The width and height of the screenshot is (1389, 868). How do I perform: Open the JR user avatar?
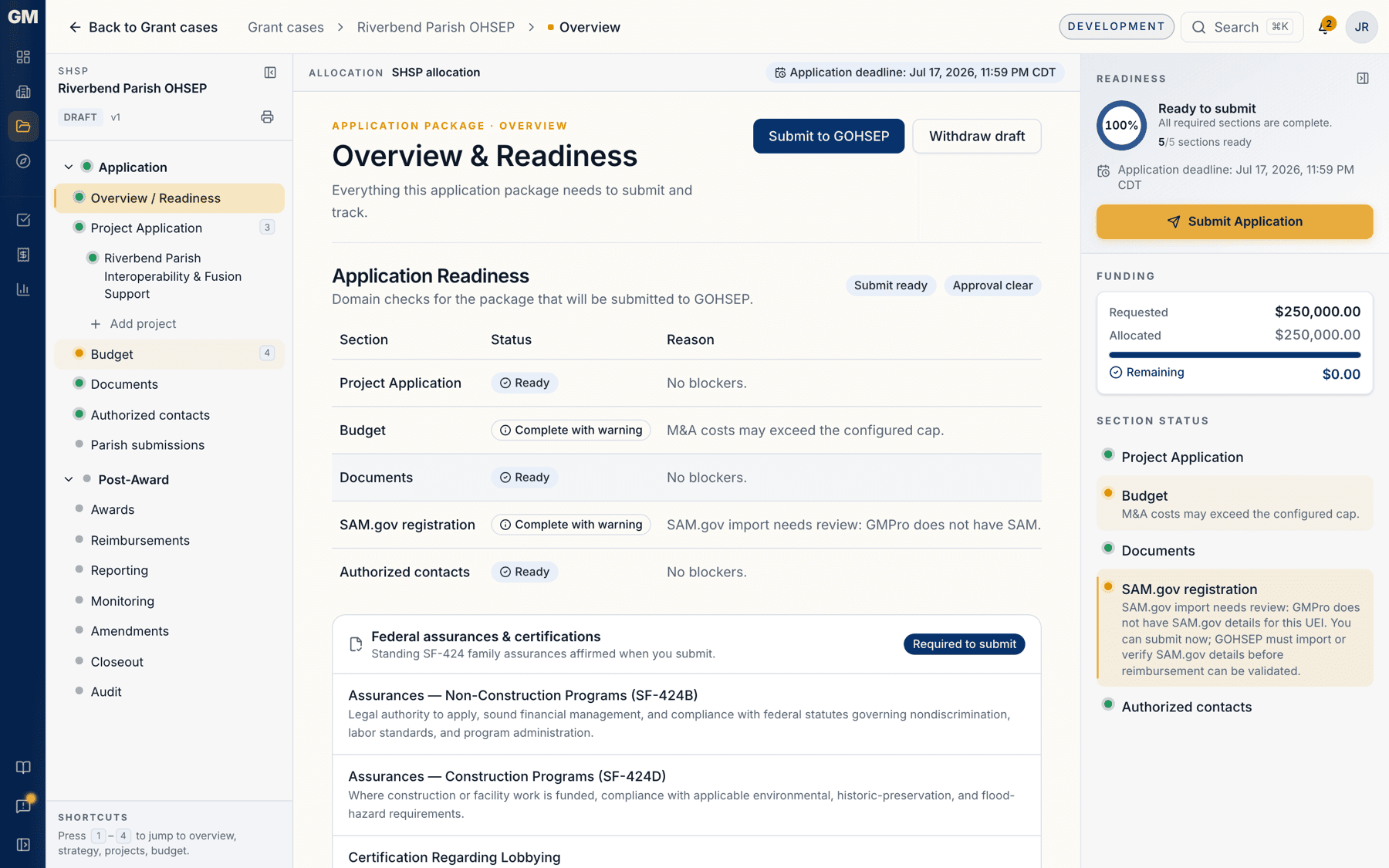tap(1361, 27)
